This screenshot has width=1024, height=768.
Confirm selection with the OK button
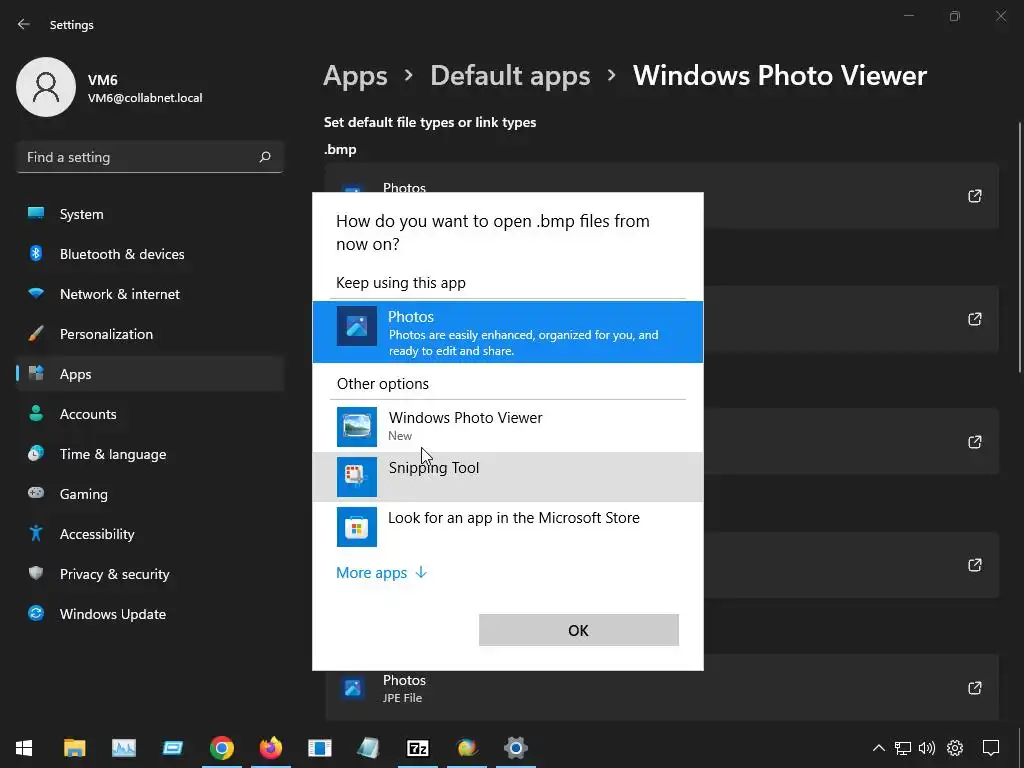[x=578, y=630]
